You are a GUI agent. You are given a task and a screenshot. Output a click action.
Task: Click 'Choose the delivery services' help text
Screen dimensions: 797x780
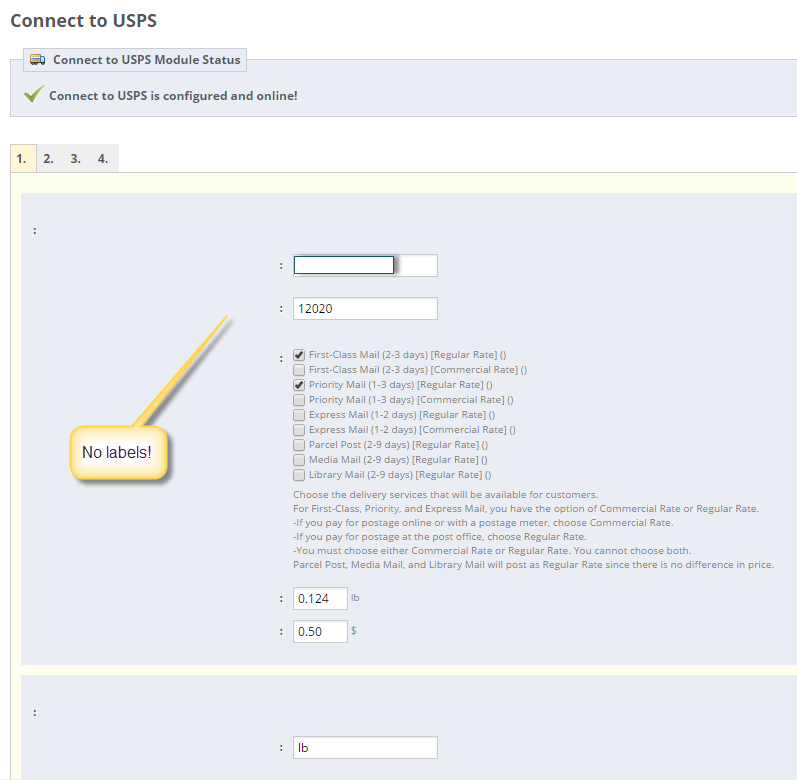445,494
